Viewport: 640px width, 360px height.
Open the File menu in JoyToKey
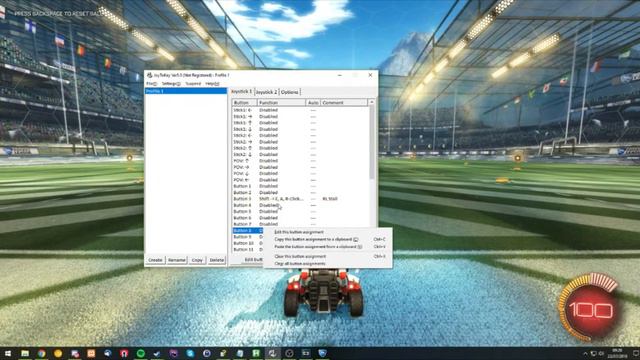pyautogui.click(x=151, y=84)
